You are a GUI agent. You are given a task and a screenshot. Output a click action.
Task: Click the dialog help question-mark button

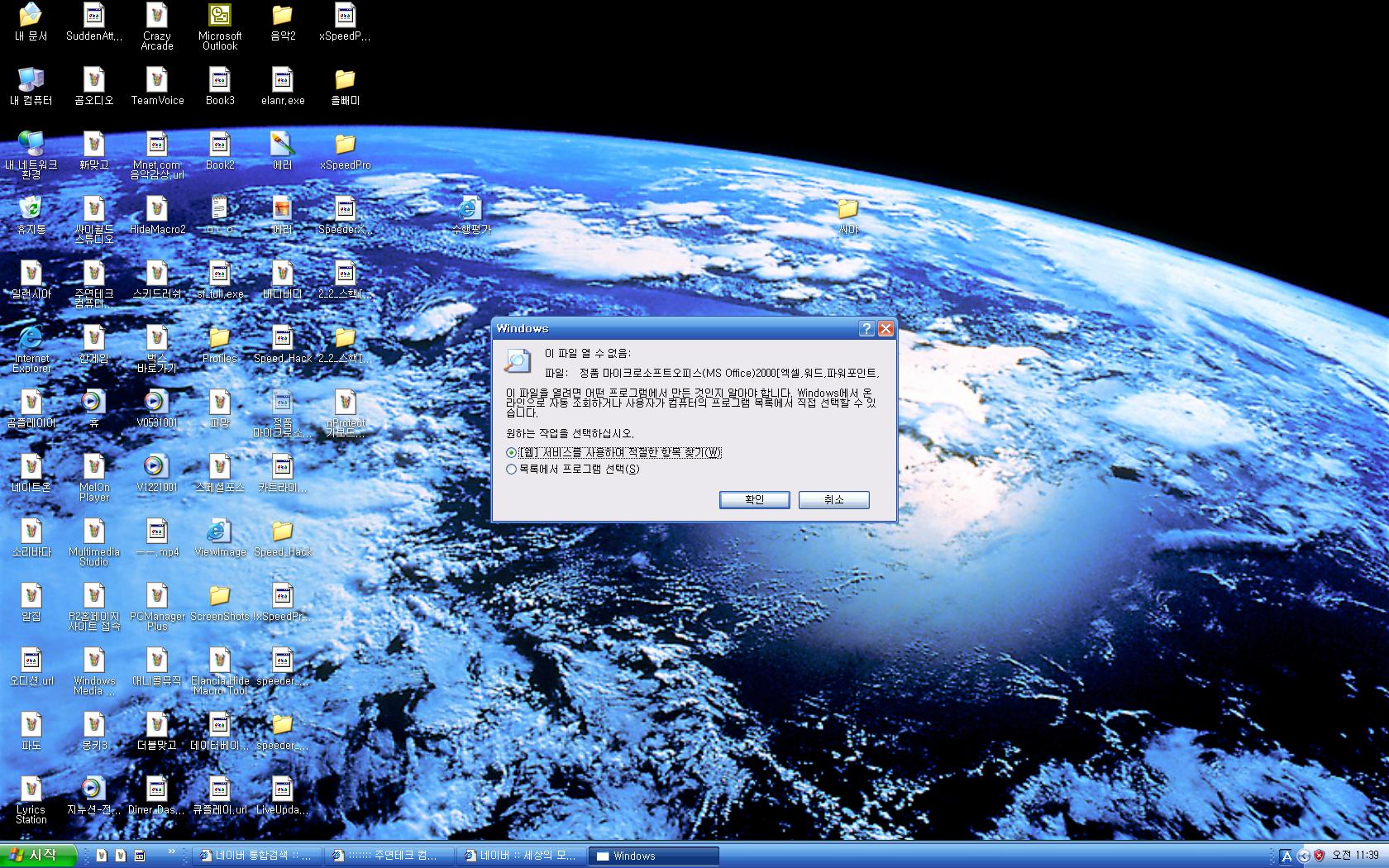tap(866, 328)
